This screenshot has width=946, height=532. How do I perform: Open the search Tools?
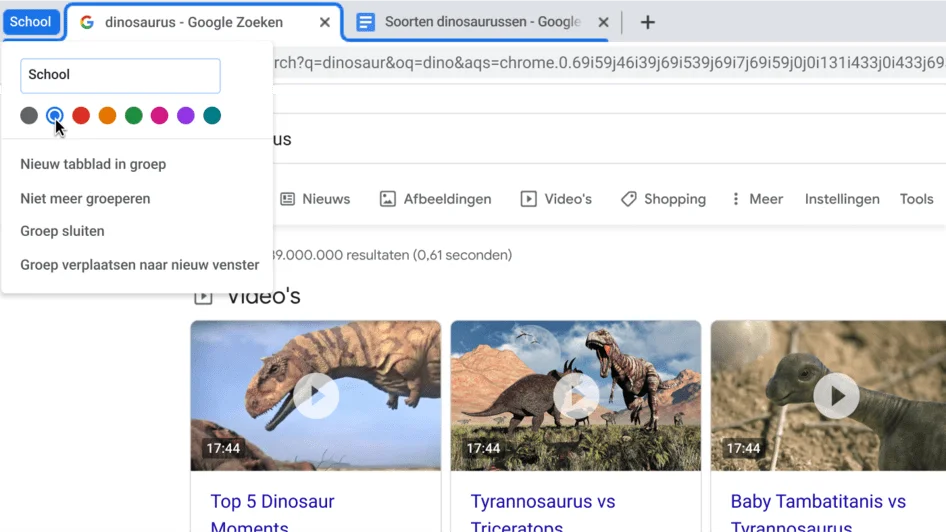(916, 199)
